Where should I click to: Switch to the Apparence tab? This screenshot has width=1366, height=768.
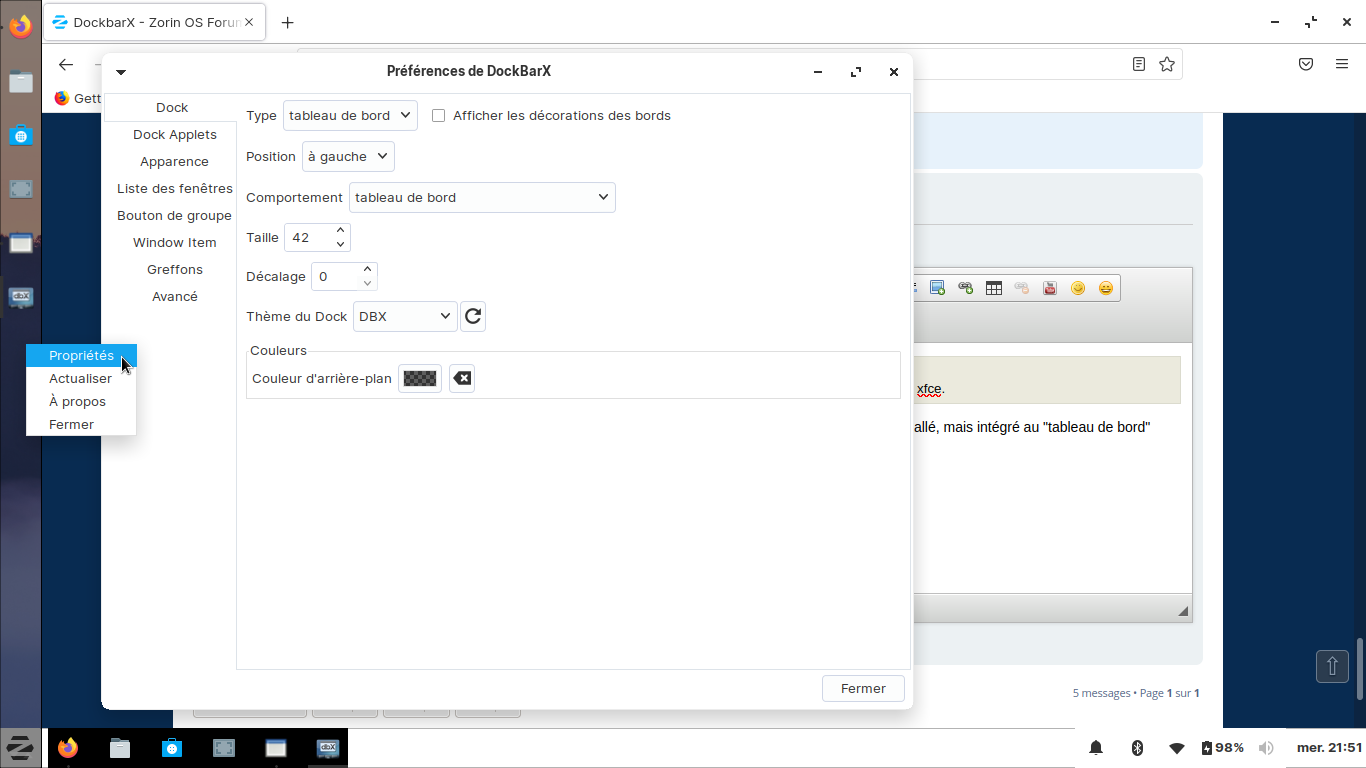tap(174, 162)
